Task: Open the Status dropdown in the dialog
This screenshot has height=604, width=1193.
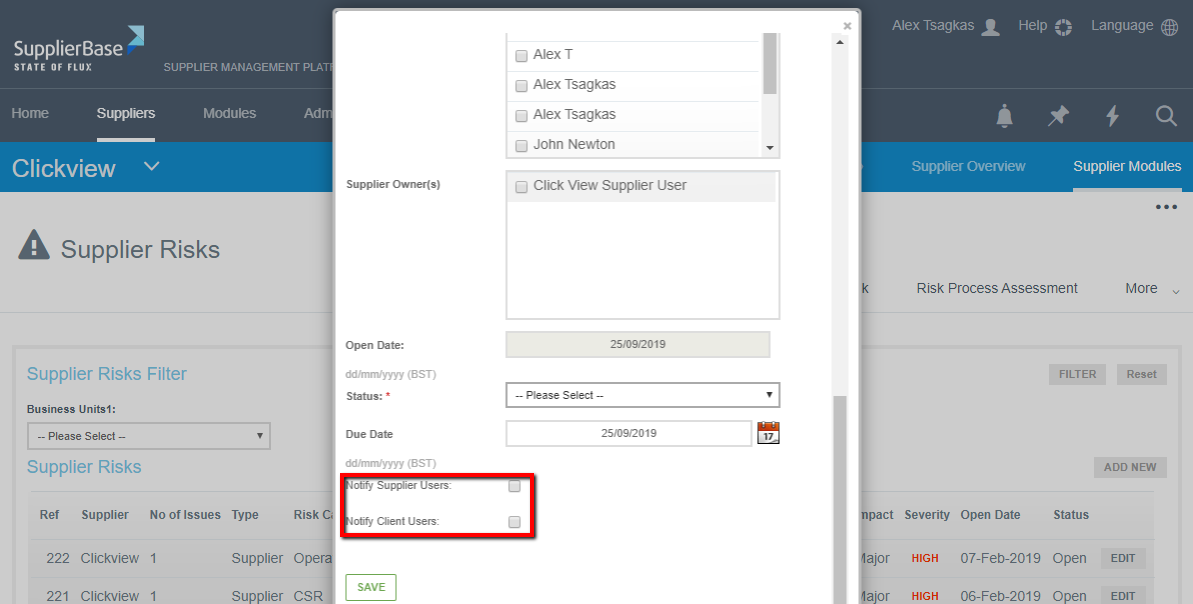Action: pos(642,395)
